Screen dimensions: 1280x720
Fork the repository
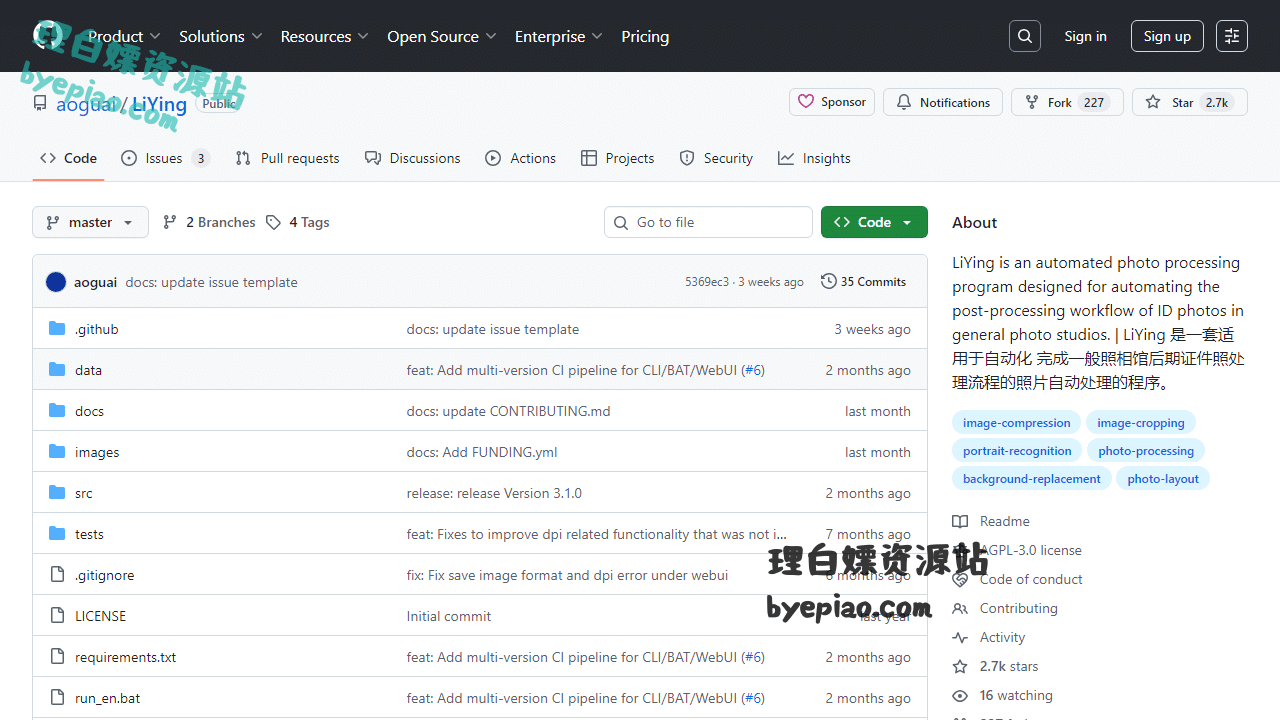pos(1067,102)
